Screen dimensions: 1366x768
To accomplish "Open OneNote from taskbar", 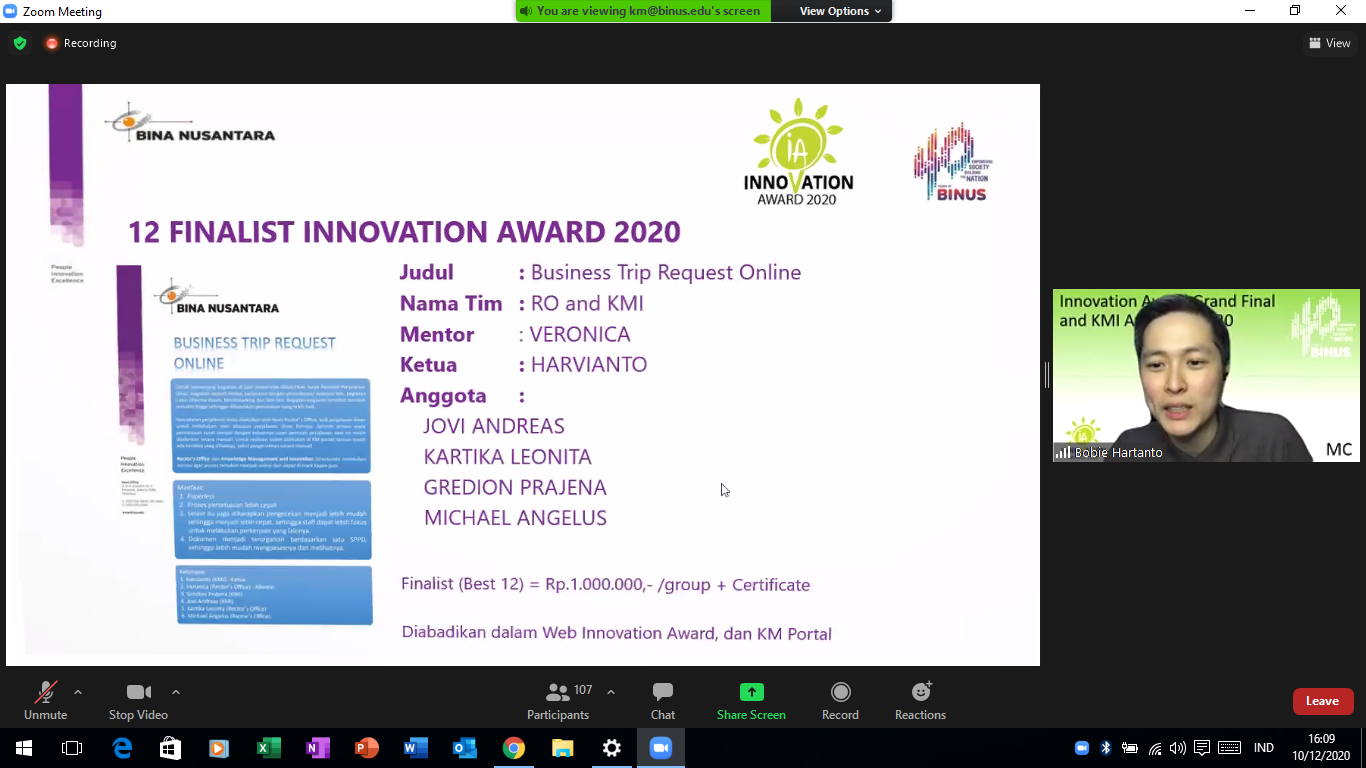I will [x=317, y=748].
